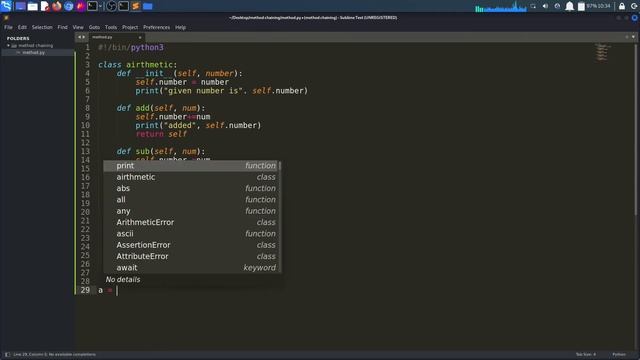Open the blue folder window in taskbar
640x360 pixels.
coord(147,6)
